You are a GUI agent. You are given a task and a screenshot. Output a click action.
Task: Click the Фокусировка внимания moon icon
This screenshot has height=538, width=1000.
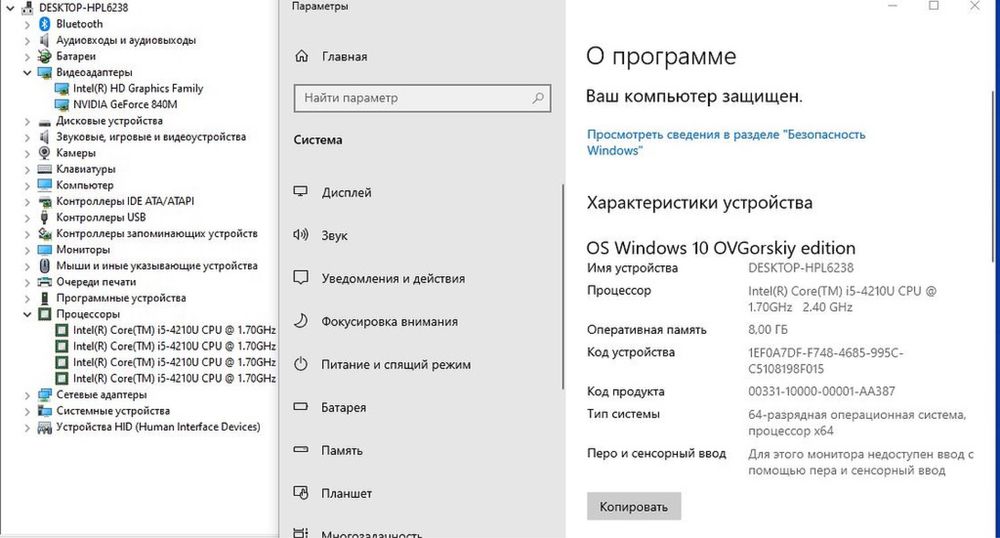(x=300, y=321)
